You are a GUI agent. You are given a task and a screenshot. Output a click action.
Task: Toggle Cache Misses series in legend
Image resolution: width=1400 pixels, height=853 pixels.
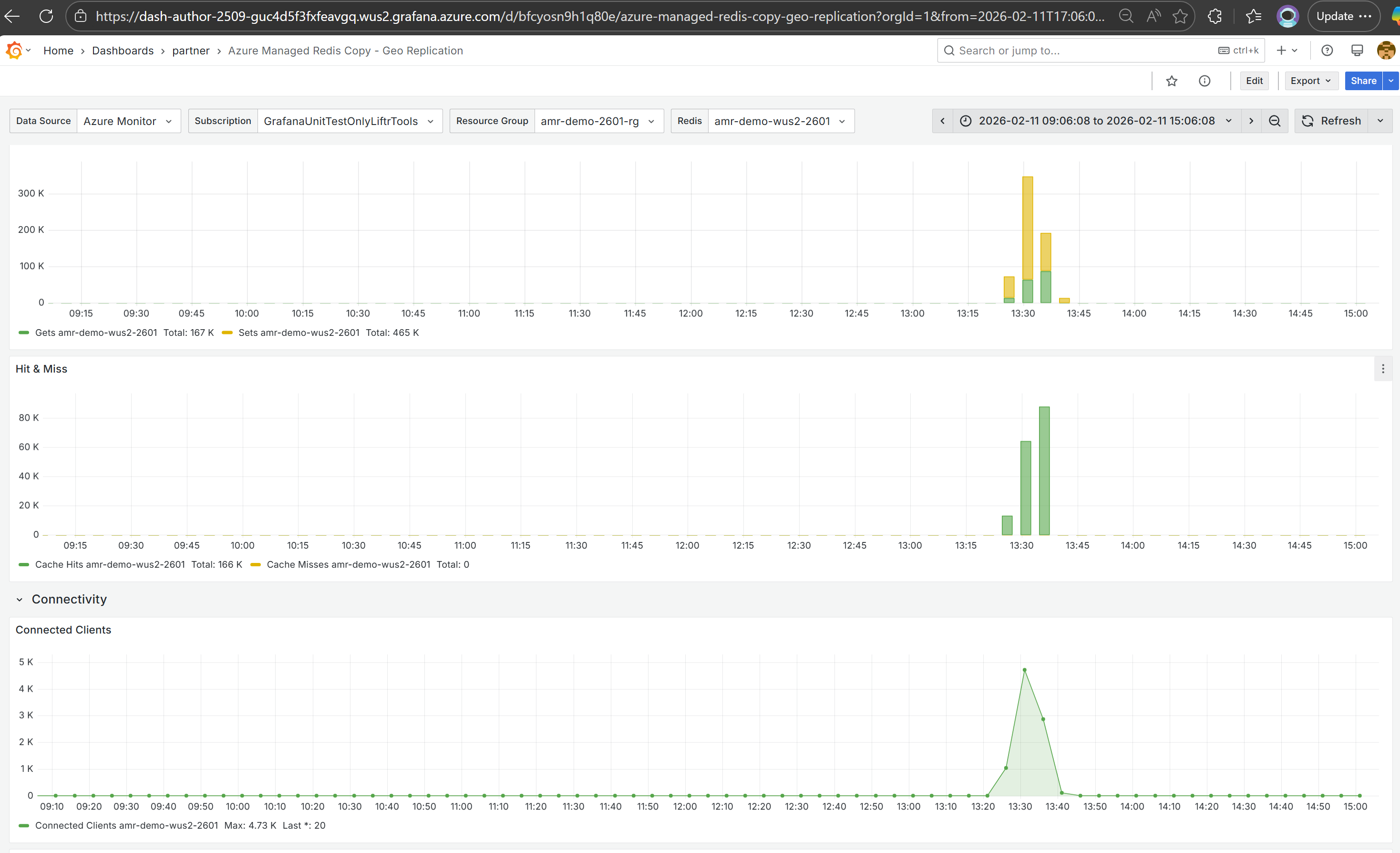tap(348, 564)
